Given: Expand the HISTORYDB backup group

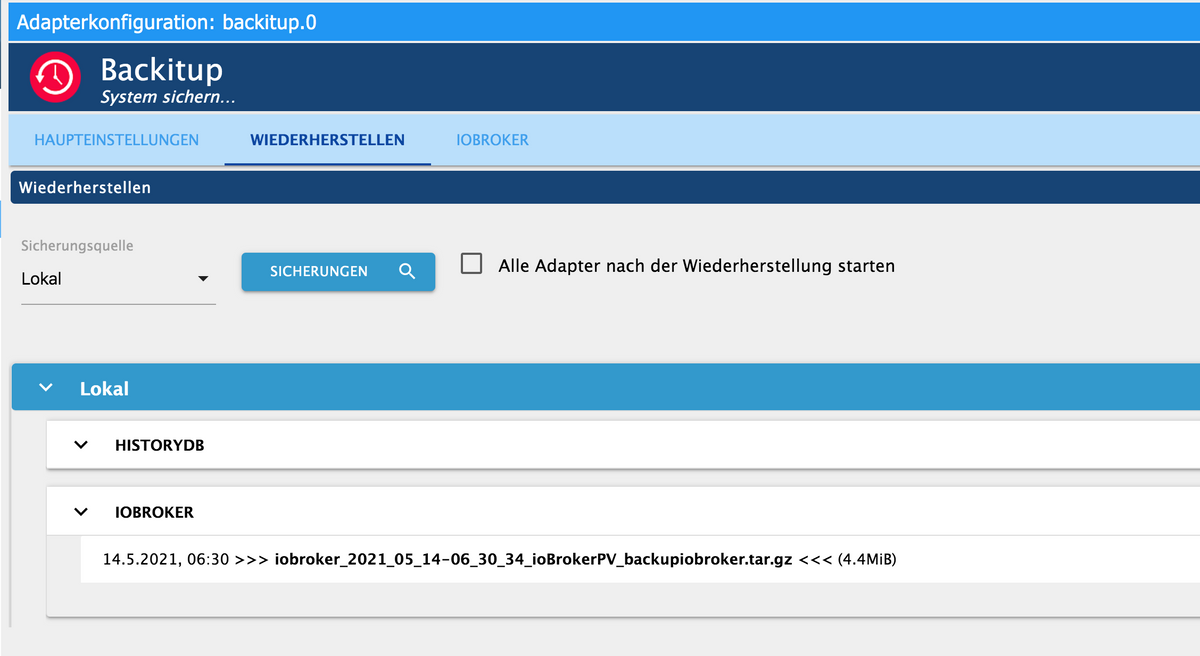Looking at the screenshot, I should [x=81, y=445].
